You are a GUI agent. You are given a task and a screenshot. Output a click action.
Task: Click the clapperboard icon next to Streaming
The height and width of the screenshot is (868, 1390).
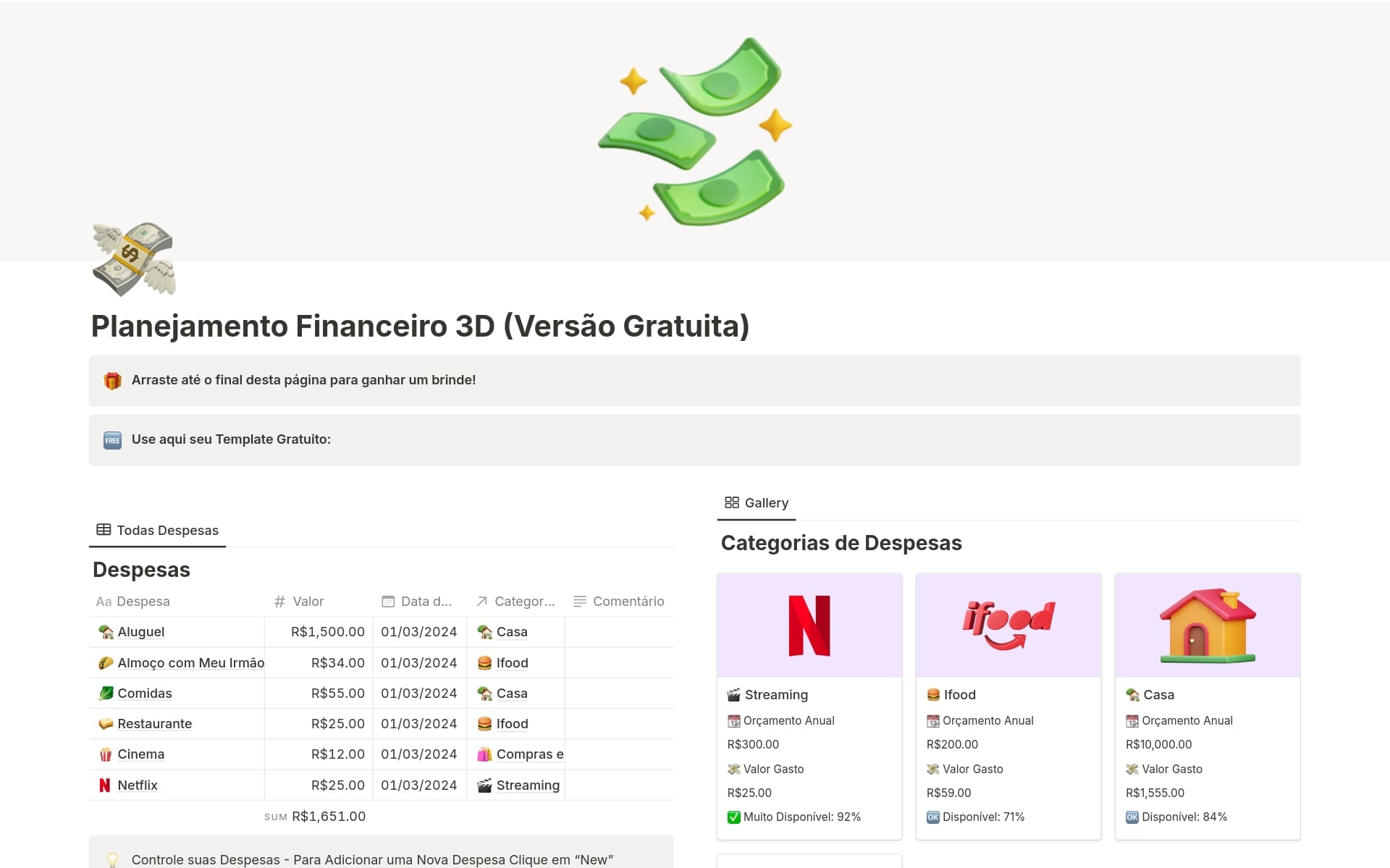click(x=733, y=694)
